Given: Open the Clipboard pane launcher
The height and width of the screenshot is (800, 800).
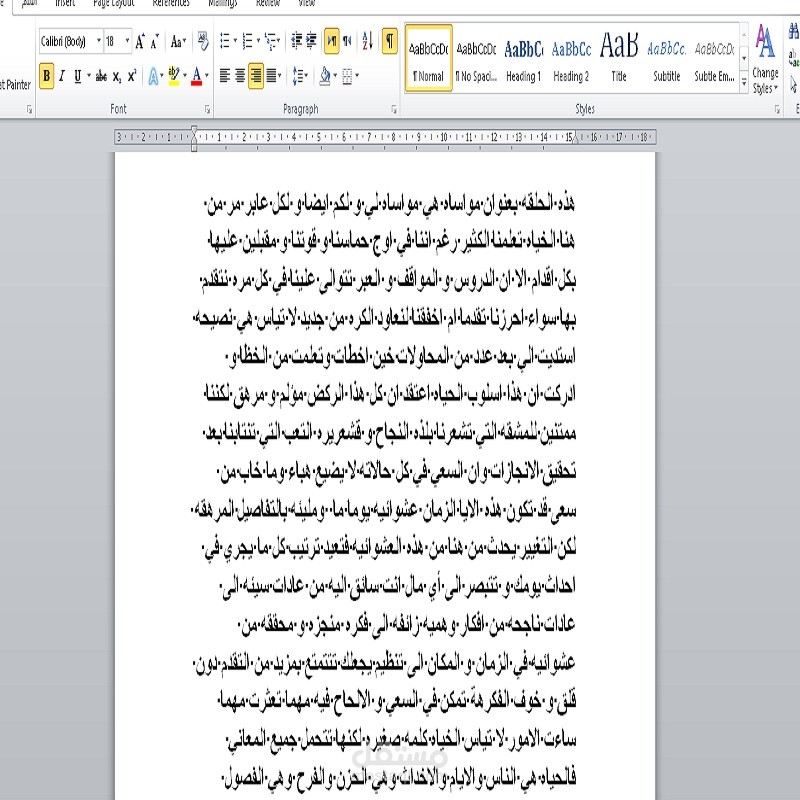Looking at the screenshot, I should point(29,109).
